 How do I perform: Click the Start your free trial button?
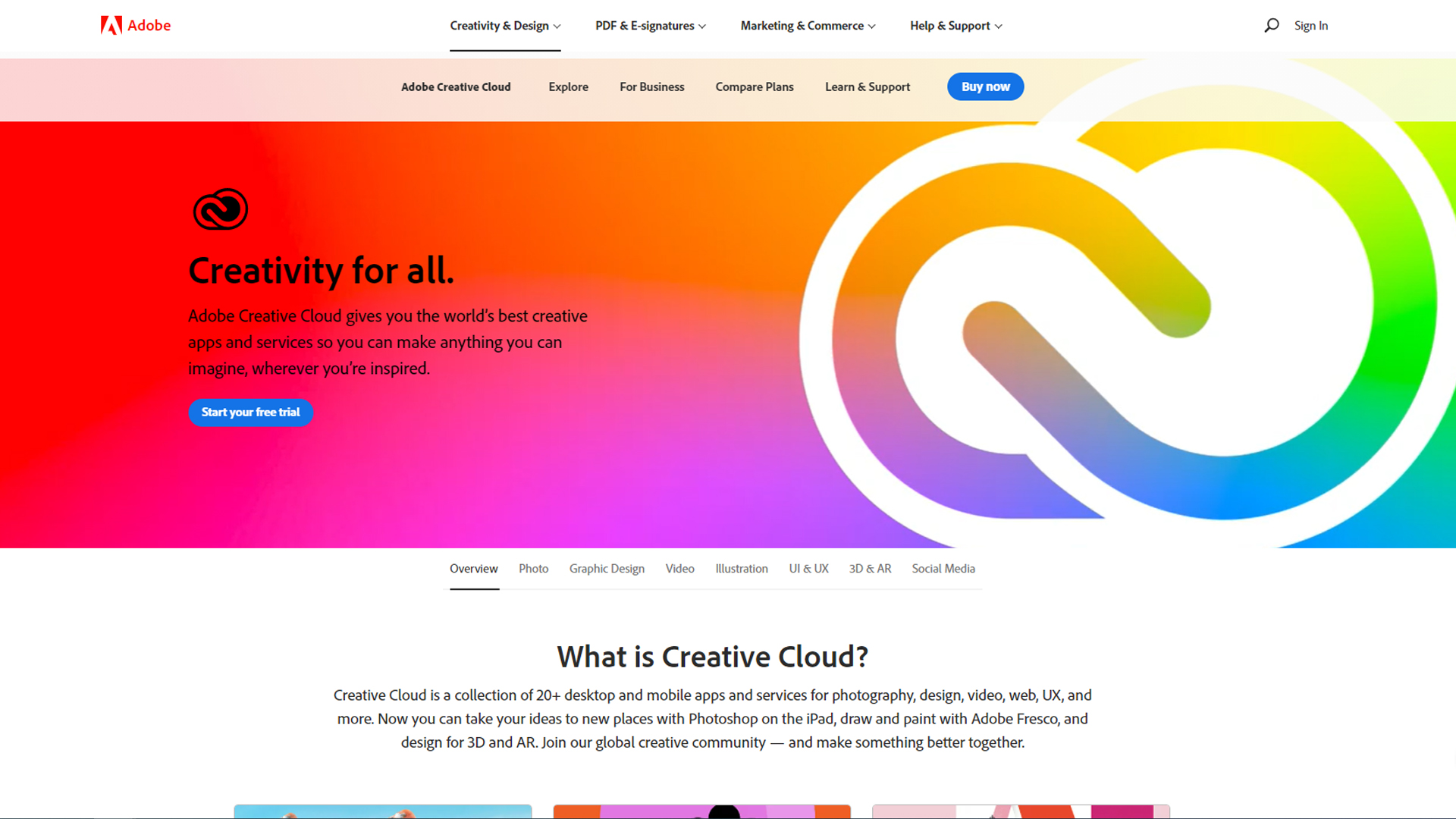[x=250, y=412]
